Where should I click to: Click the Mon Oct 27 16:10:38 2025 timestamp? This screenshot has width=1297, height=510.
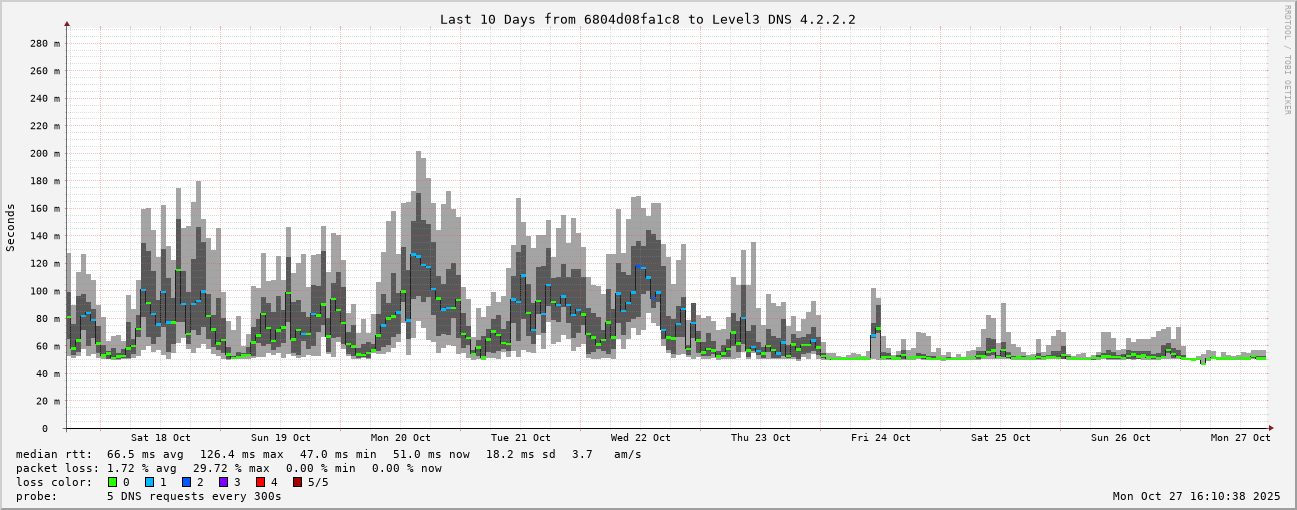click(x=1196, y=496)
